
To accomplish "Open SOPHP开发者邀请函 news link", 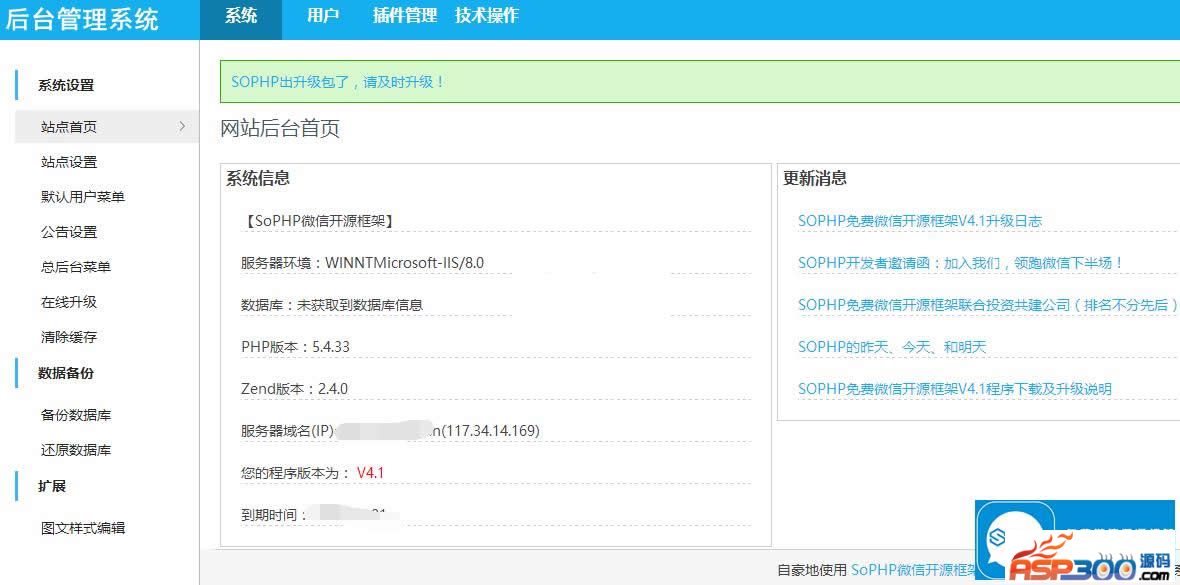I will (961, 263).
